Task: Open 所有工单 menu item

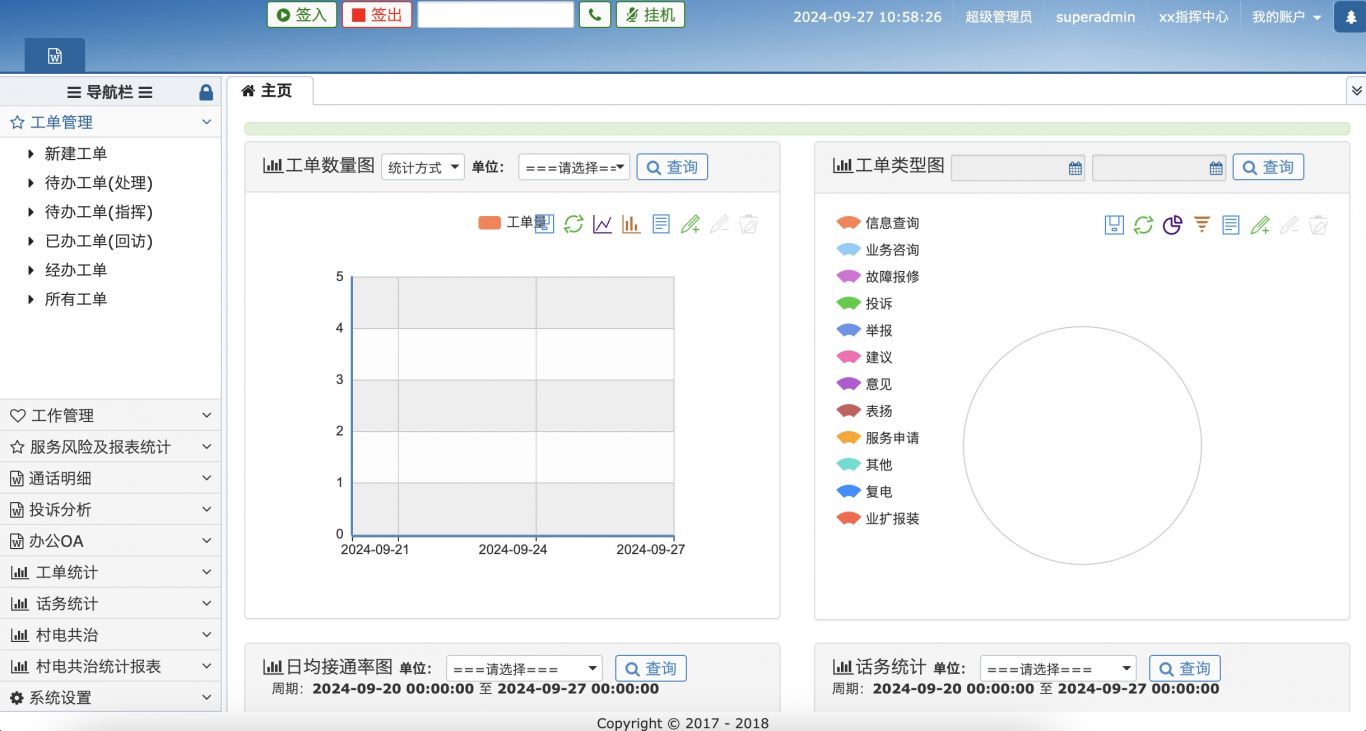Action: tap(76, 299)
